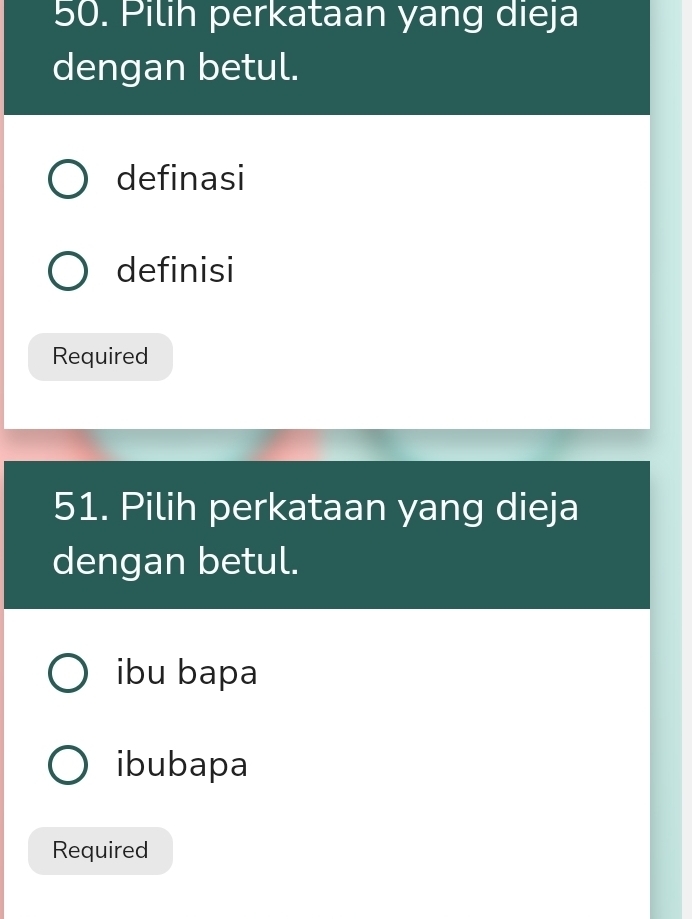Click the "definasi" answer label text
692x919 pixels.
click(180, 179)
